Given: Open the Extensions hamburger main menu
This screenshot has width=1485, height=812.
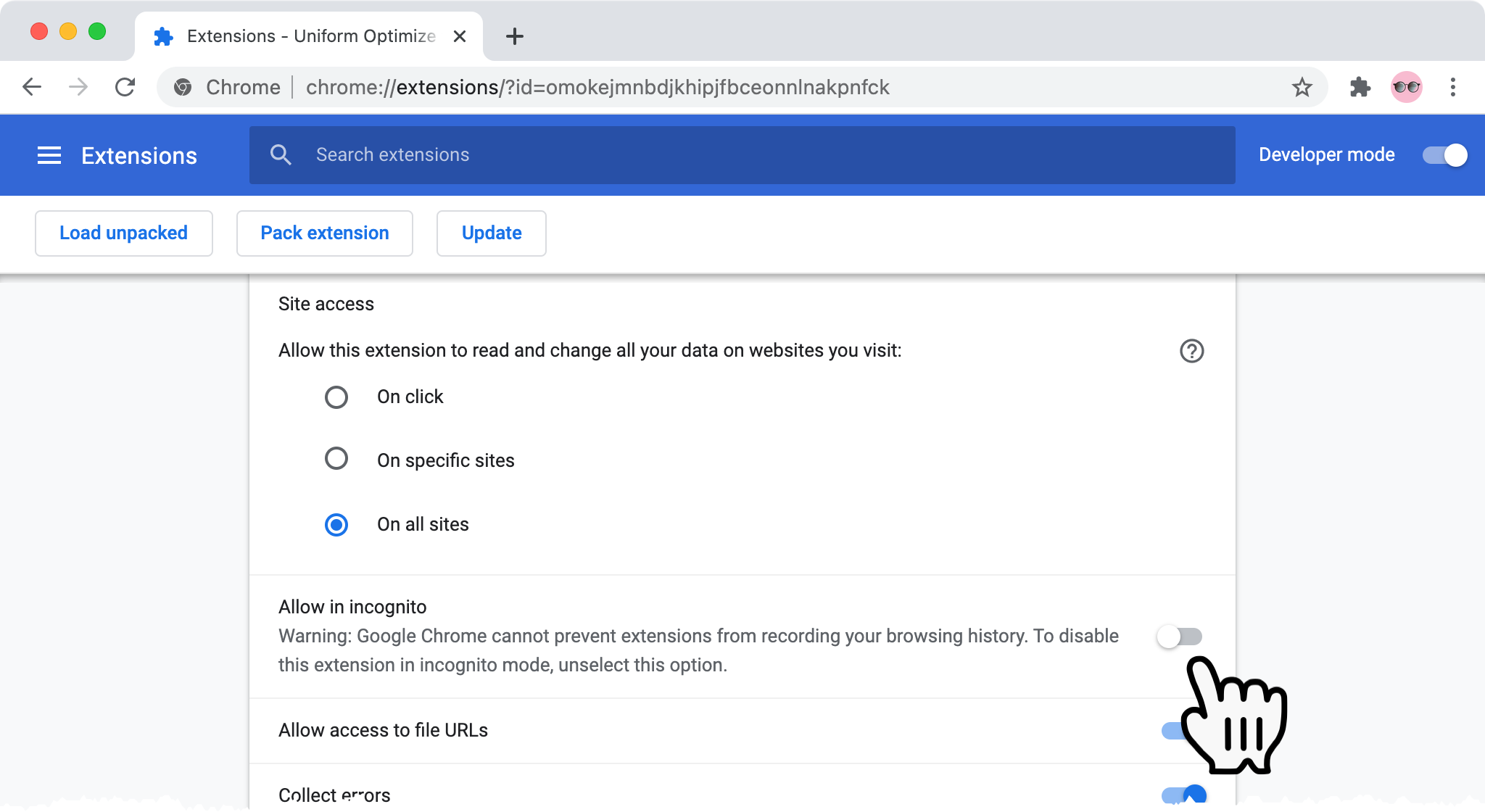Looking at the screenshot, I should point(49,155).
